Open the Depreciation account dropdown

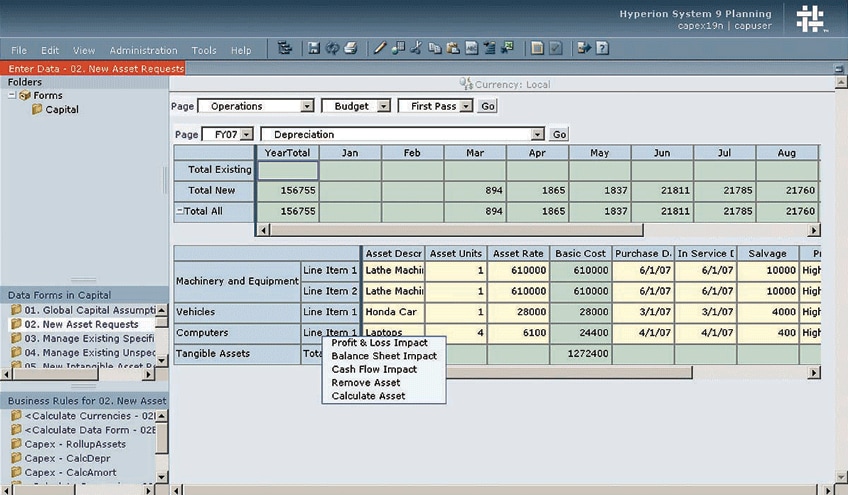(x=537, y=134)
